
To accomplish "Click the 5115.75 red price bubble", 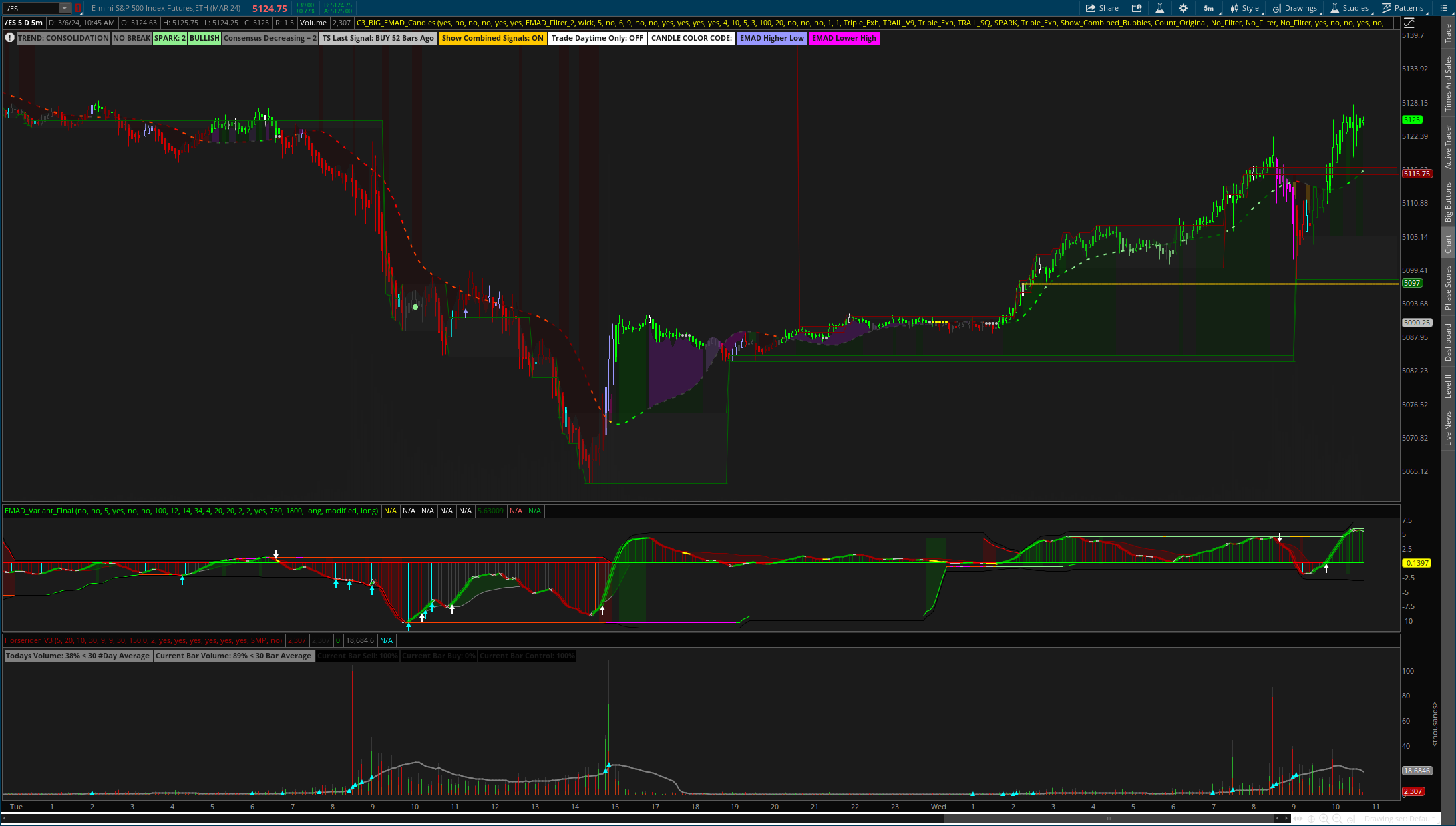I will pyautogui.click(x=1417, y=174).
